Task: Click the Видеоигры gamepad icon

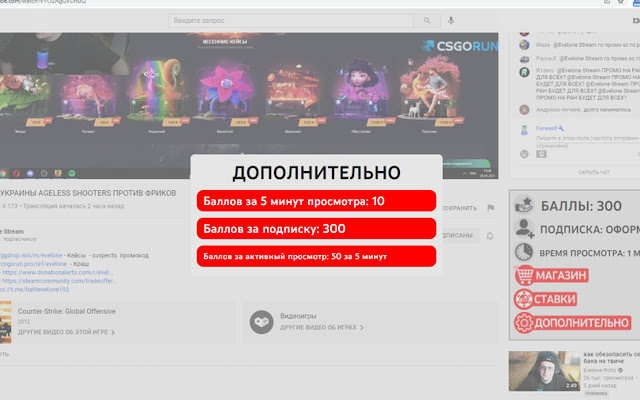Action: point(261,322)
